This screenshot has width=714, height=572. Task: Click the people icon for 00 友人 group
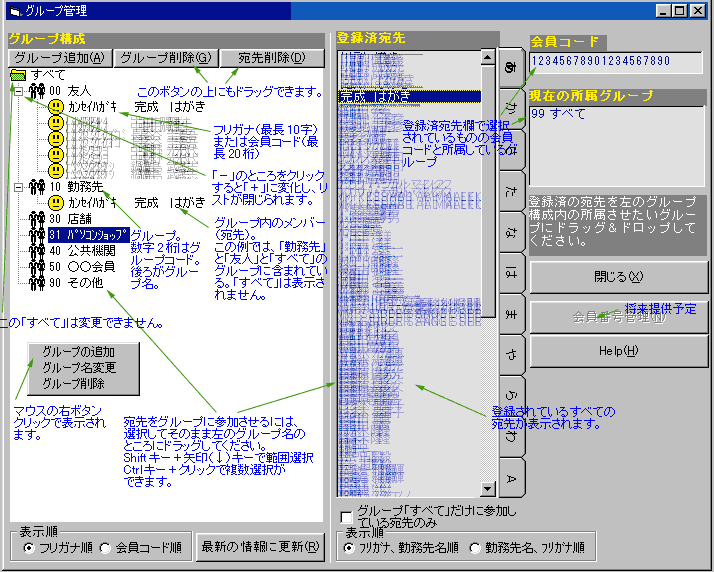coord(38,91)
